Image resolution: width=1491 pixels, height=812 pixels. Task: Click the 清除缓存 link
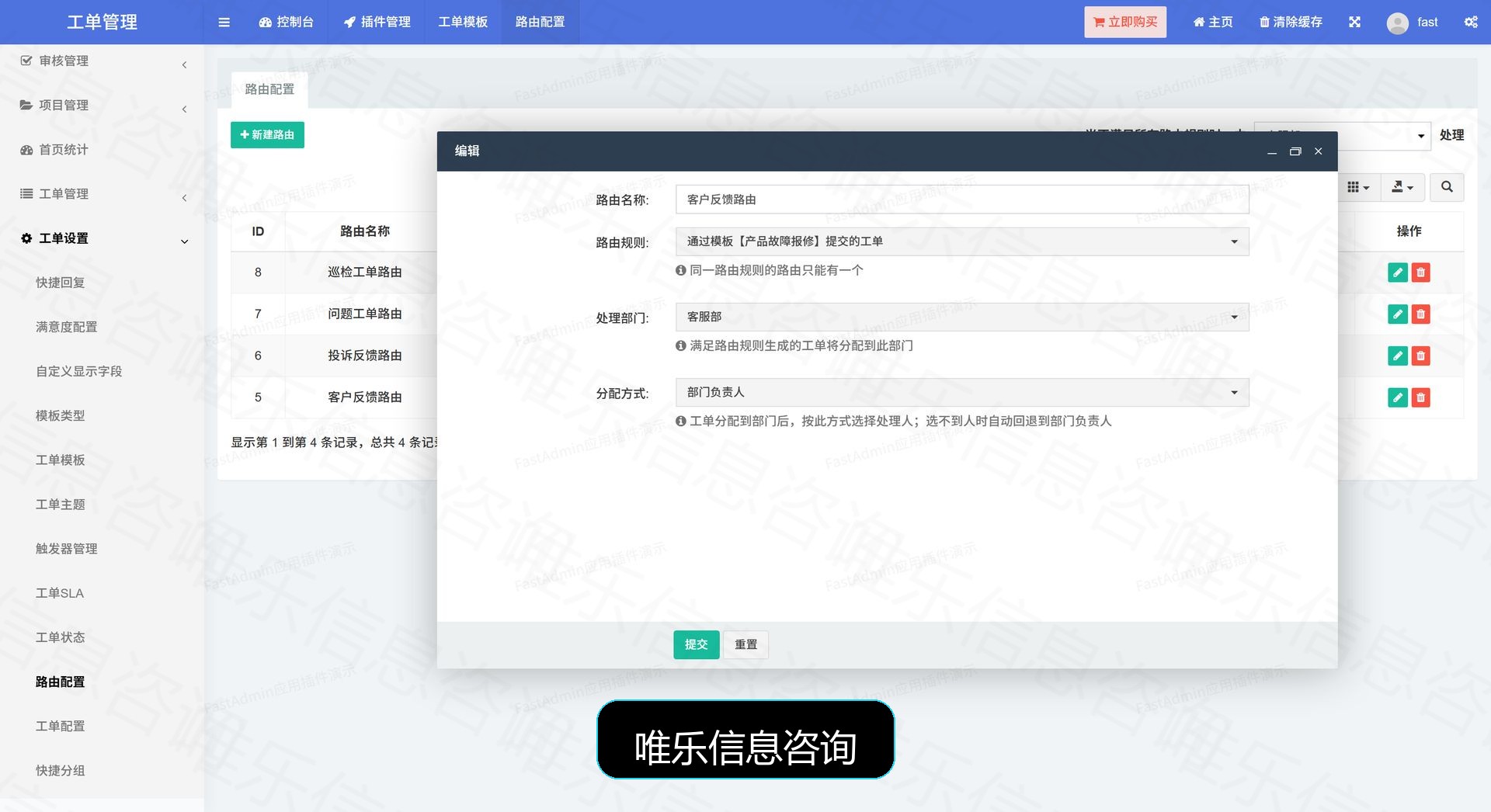(1291, 22)
